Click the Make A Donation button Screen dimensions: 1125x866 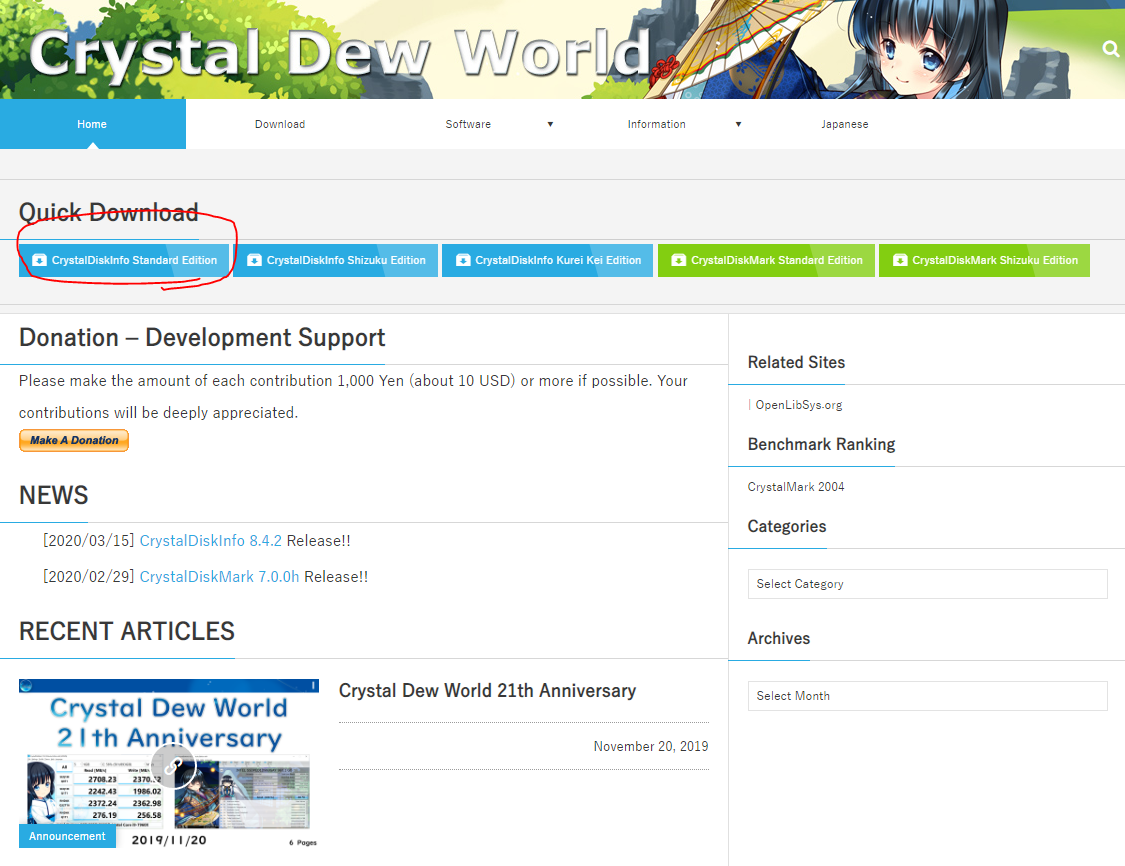[74, 441]
